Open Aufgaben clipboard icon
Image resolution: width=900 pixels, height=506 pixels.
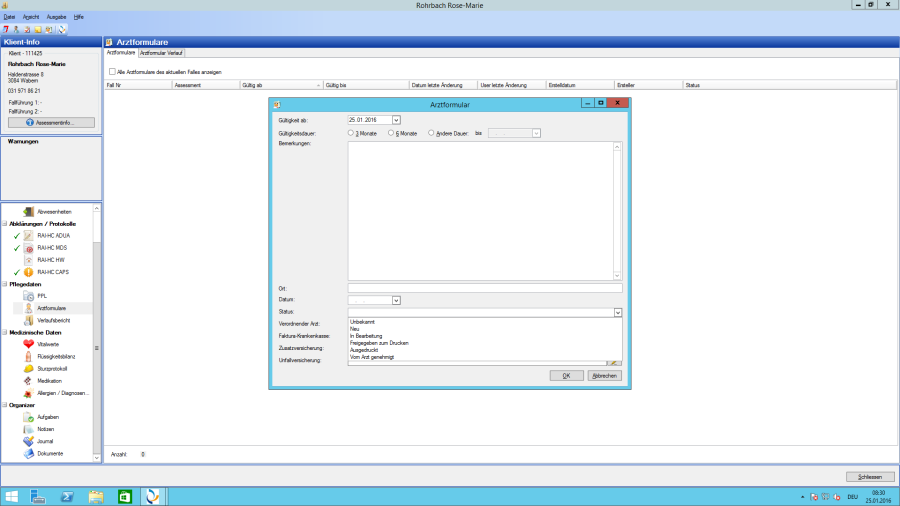point(28,417)
